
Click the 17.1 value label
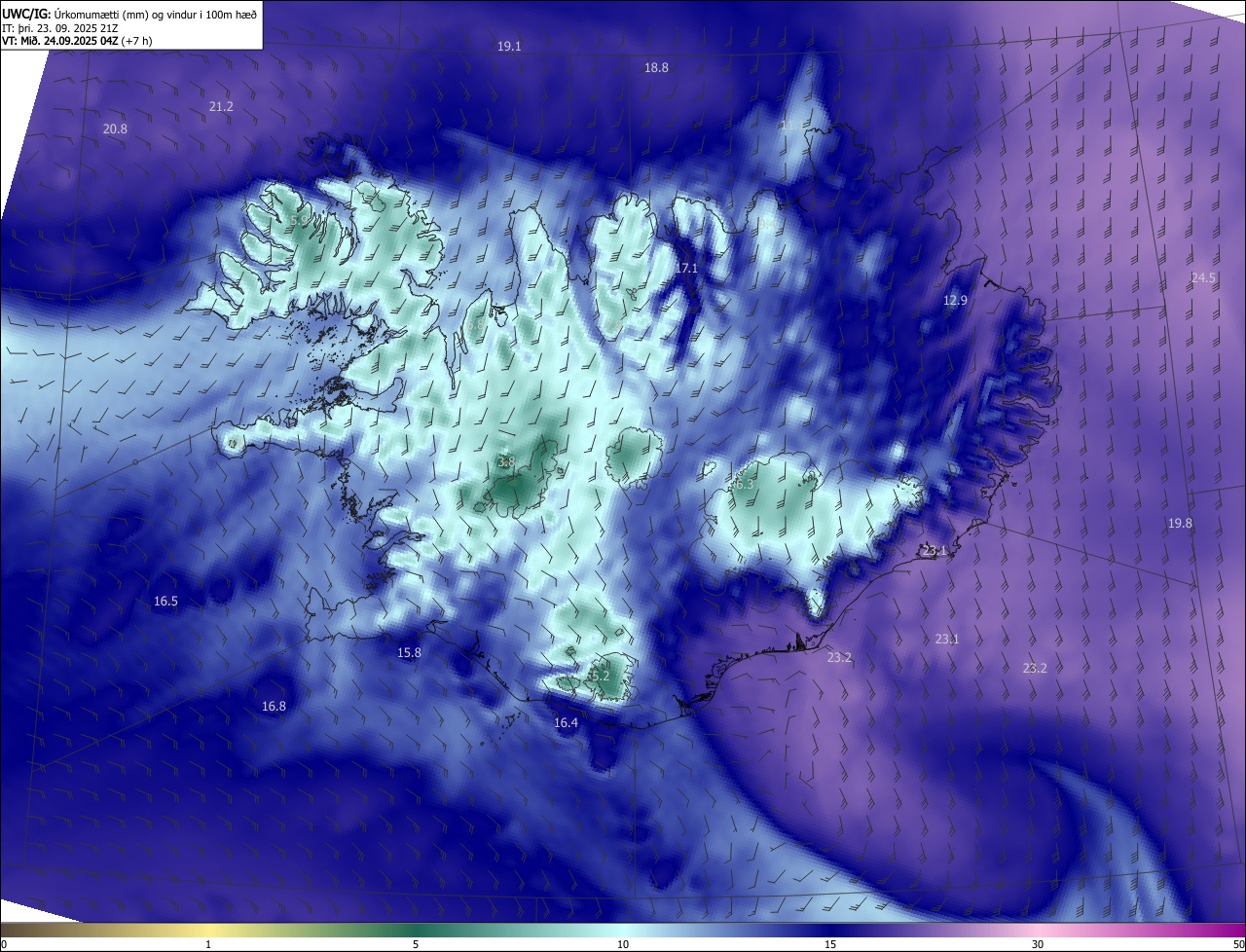coord(687,268)
